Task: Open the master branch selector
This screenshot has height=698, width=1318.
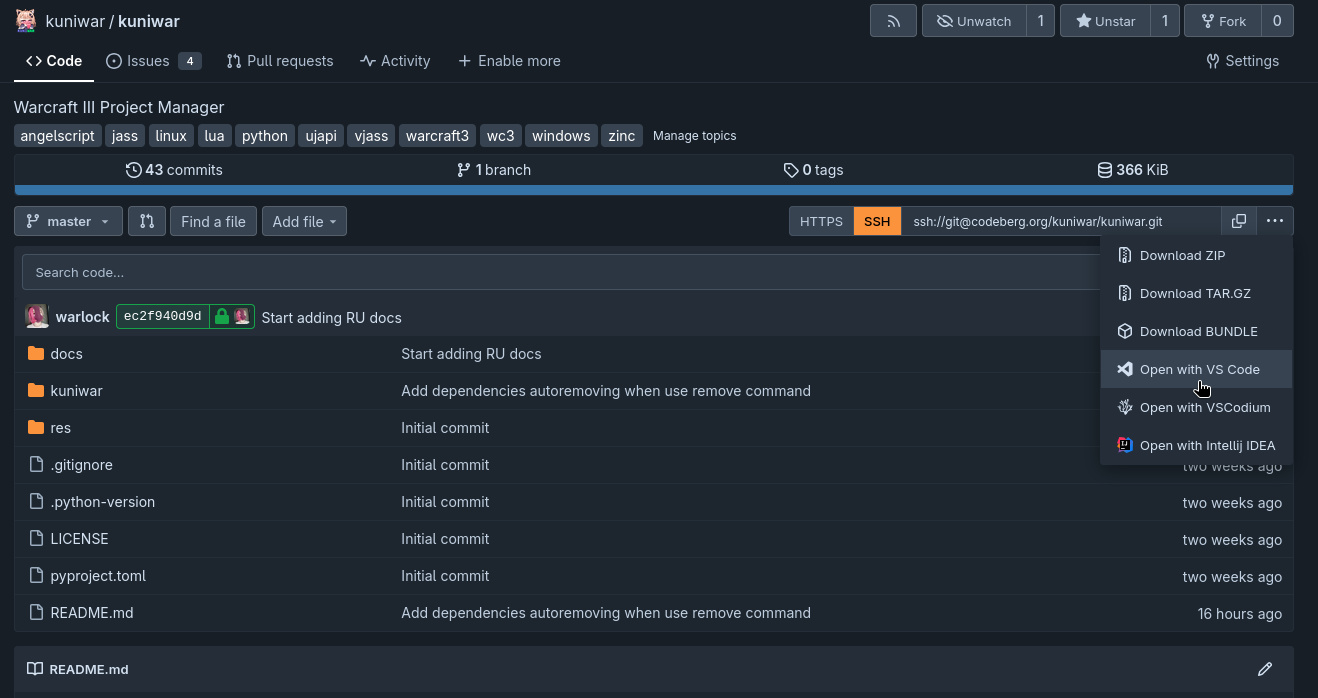Action: (67, 221)
